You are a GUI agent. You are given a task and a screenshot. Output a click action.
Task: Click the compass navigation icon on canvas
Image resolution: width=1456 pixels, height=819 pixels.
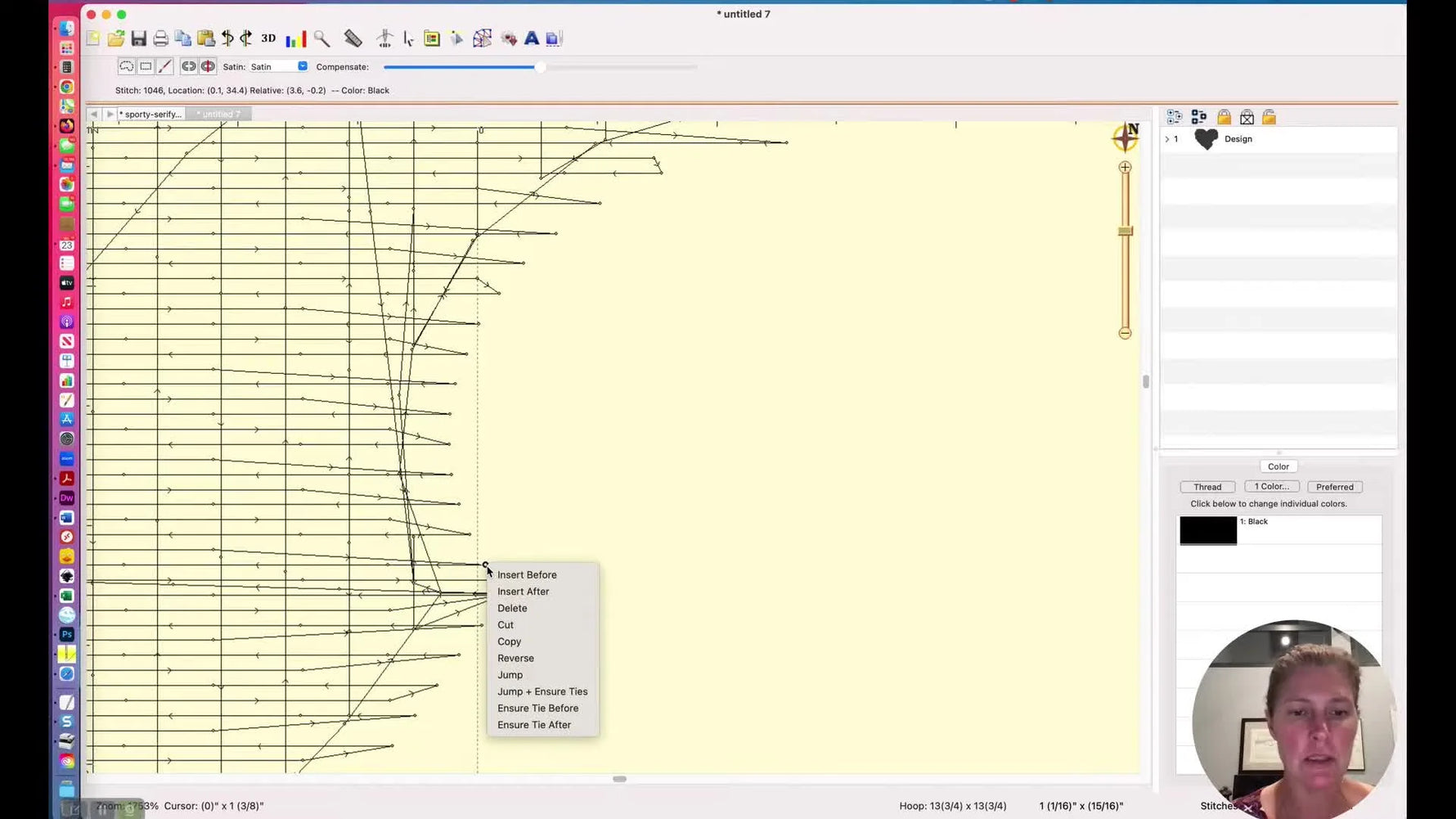(x=1126, y=137)
